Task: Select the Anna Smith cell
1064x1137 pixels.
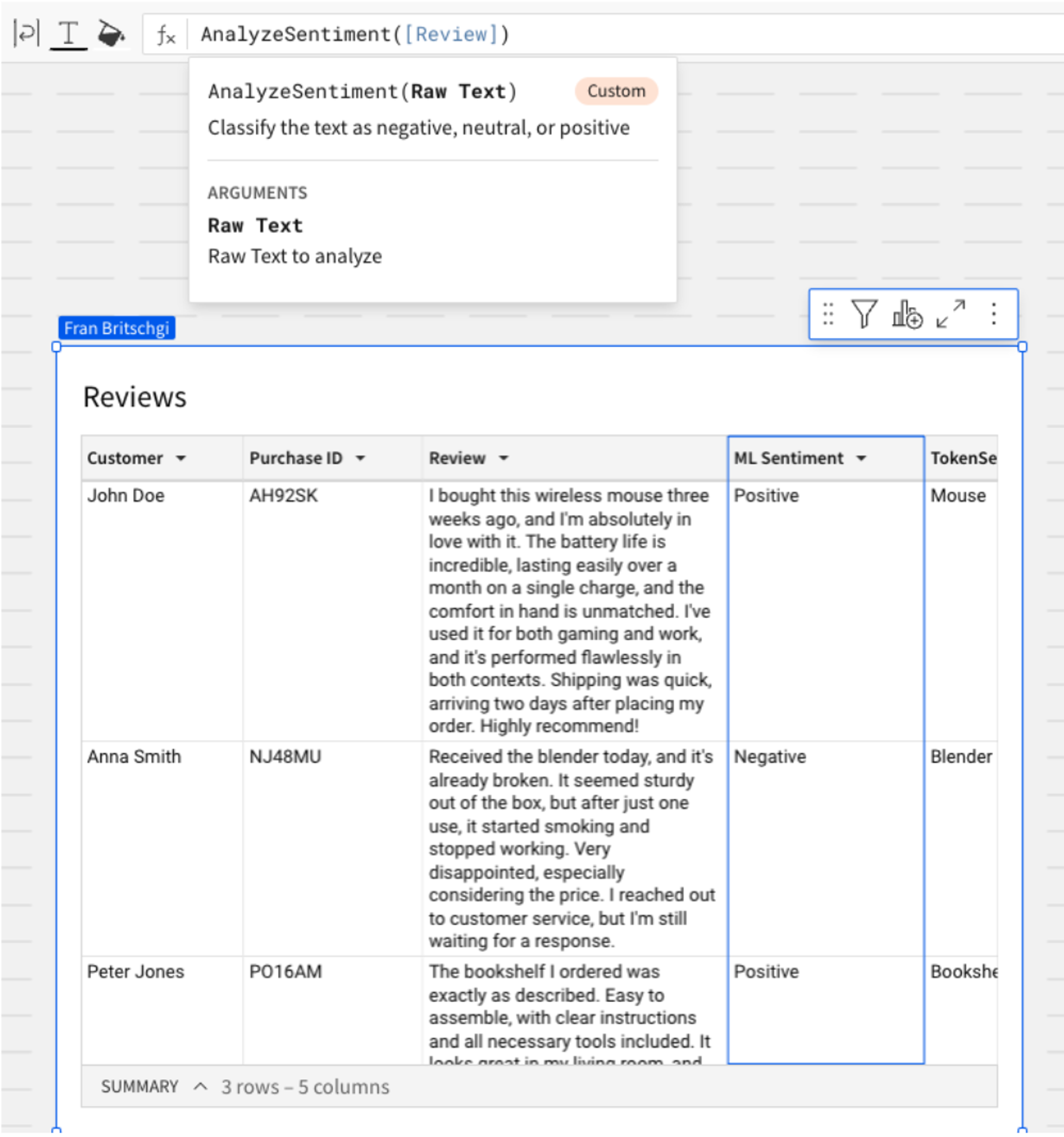Action: pyautogui.click(x=162, y=849)
